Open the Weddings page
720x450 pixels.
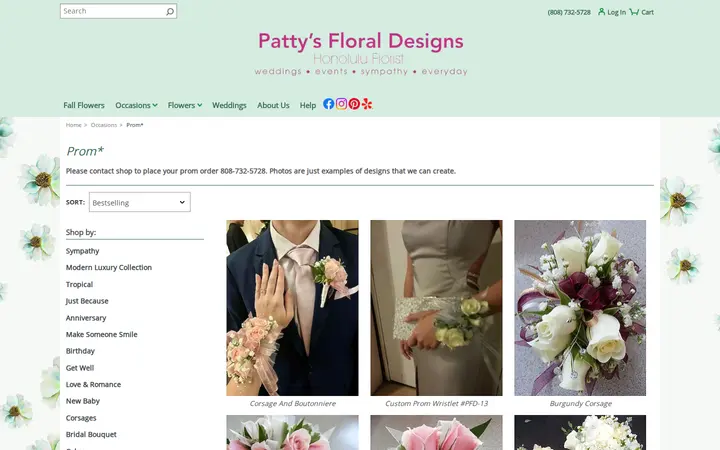(229, 105)
